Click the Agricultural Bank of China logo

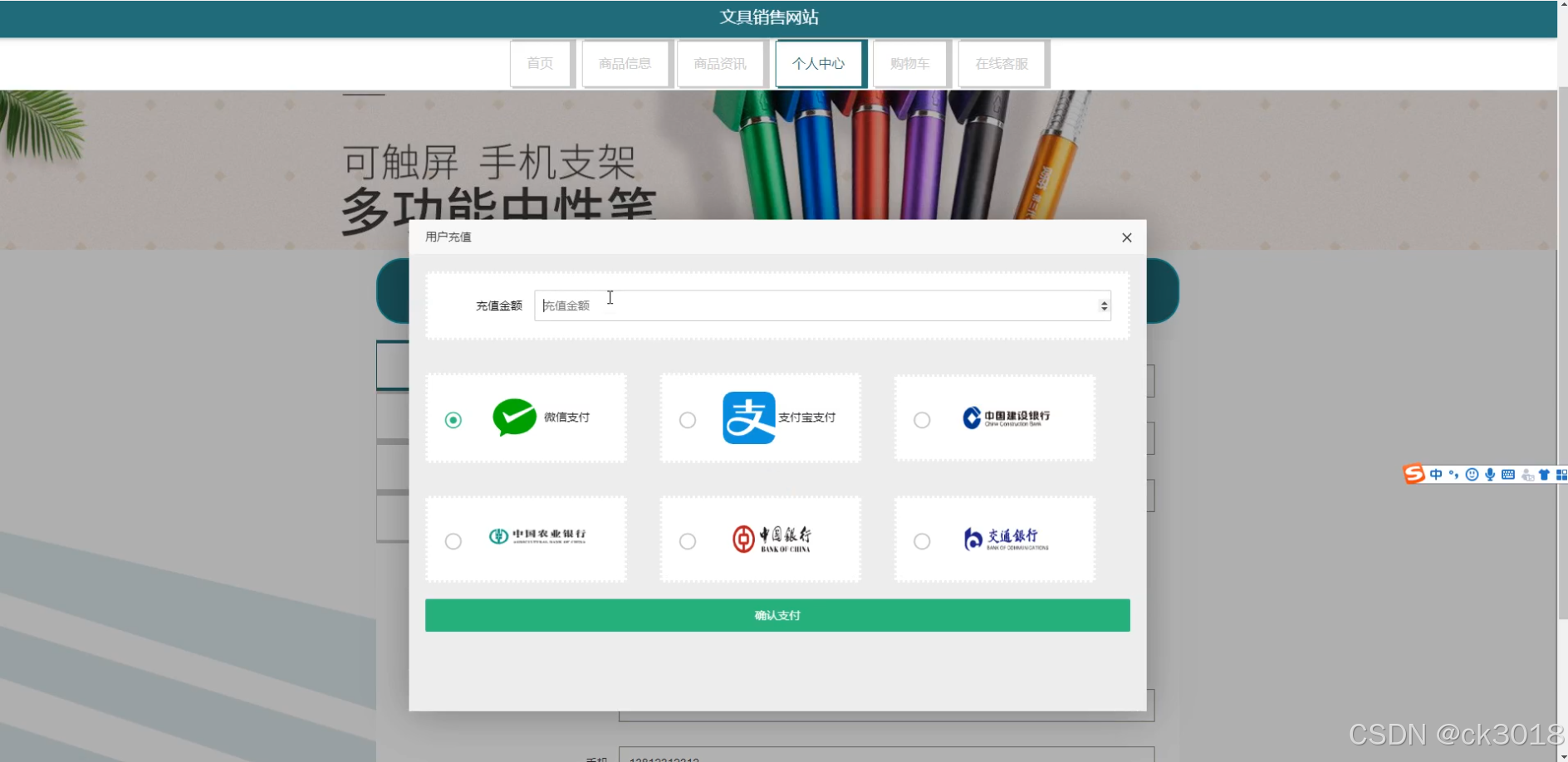point(537,536)
